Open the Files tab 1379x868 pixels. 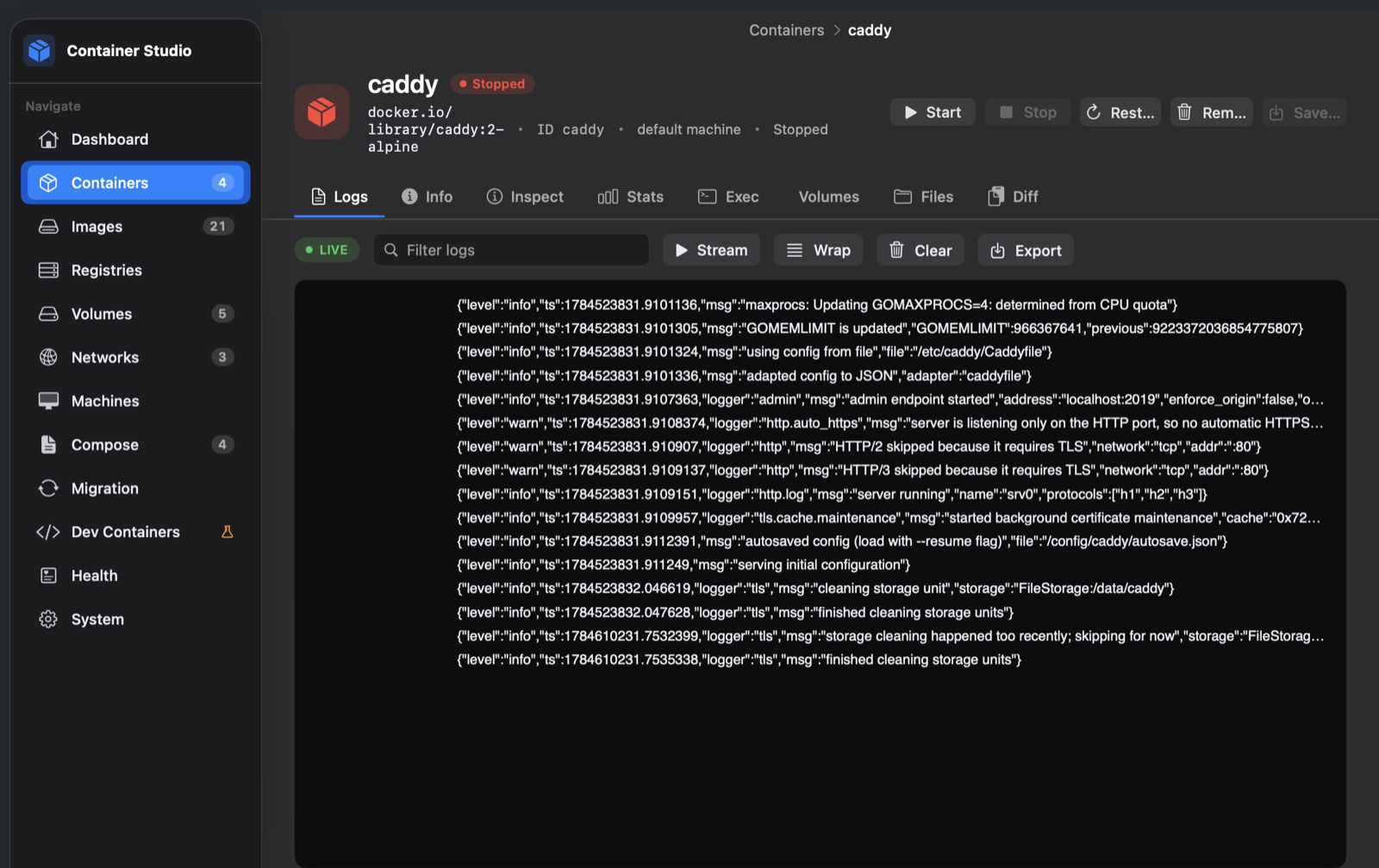pos(923,197)
